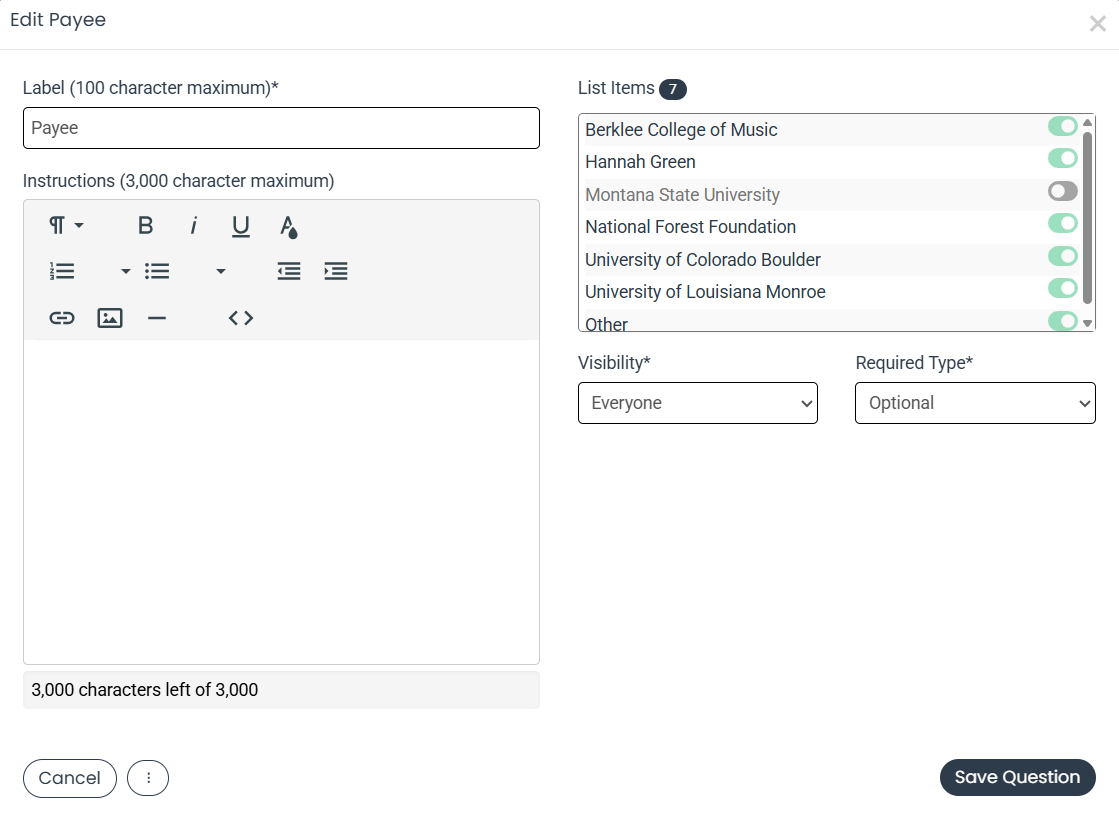Image resolution: width=1119 pixels, height=814 pixels.
Task: Select National Forest Foundation list row
Action: coord(830,227)
